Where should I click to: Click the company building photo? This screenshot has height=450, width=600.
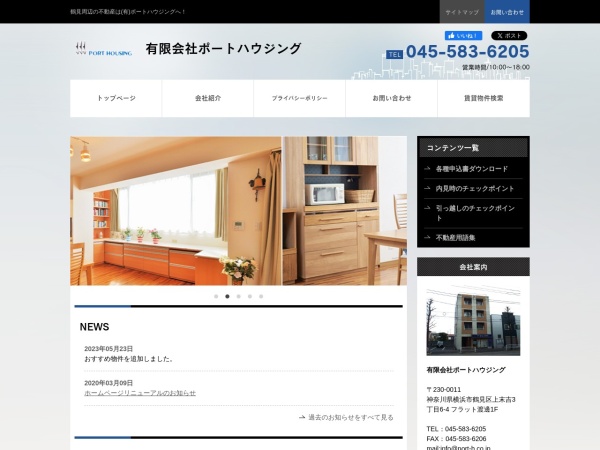tap(473, 321)
